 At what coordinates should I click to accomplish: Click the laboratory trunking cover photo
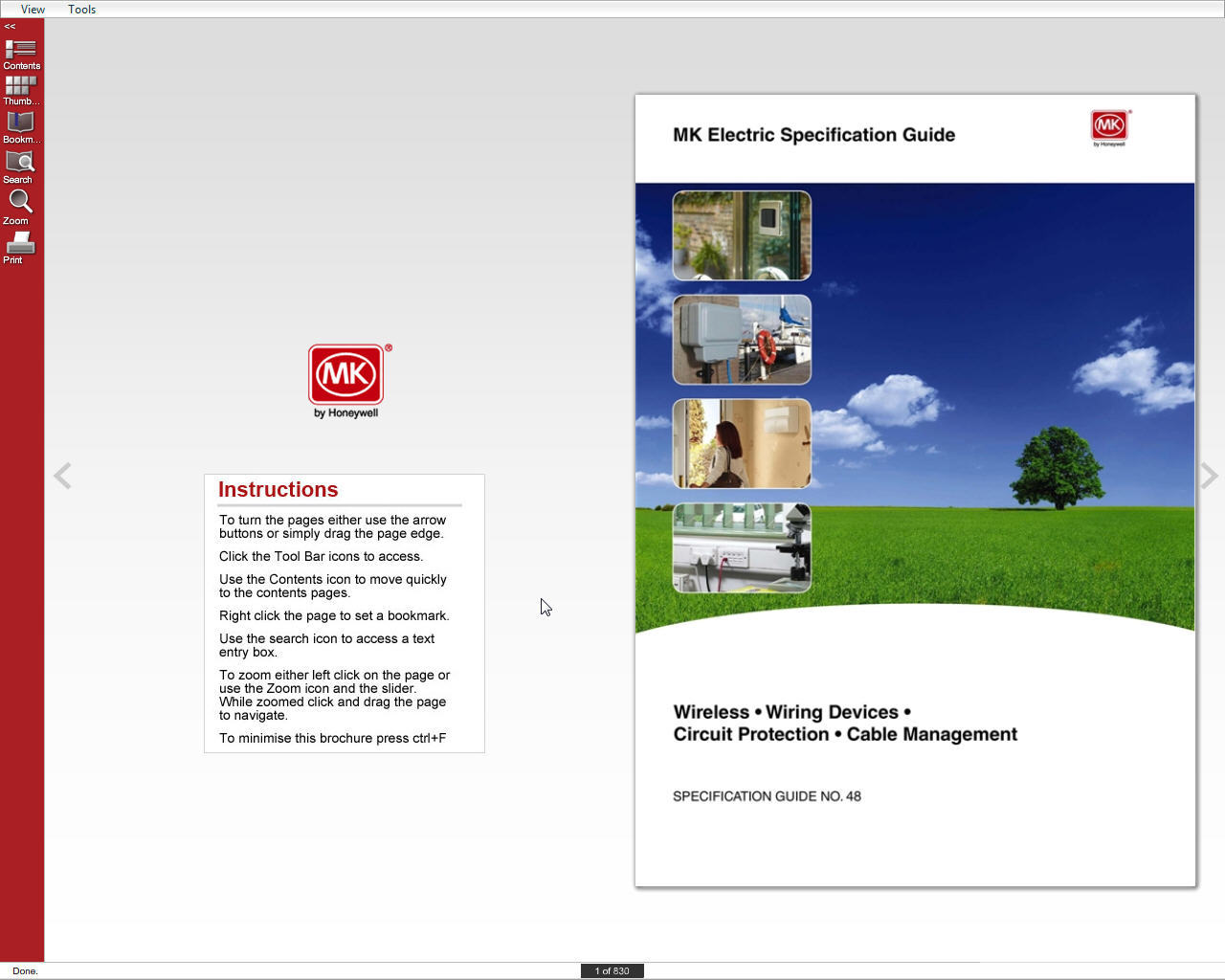click(742, 548)
